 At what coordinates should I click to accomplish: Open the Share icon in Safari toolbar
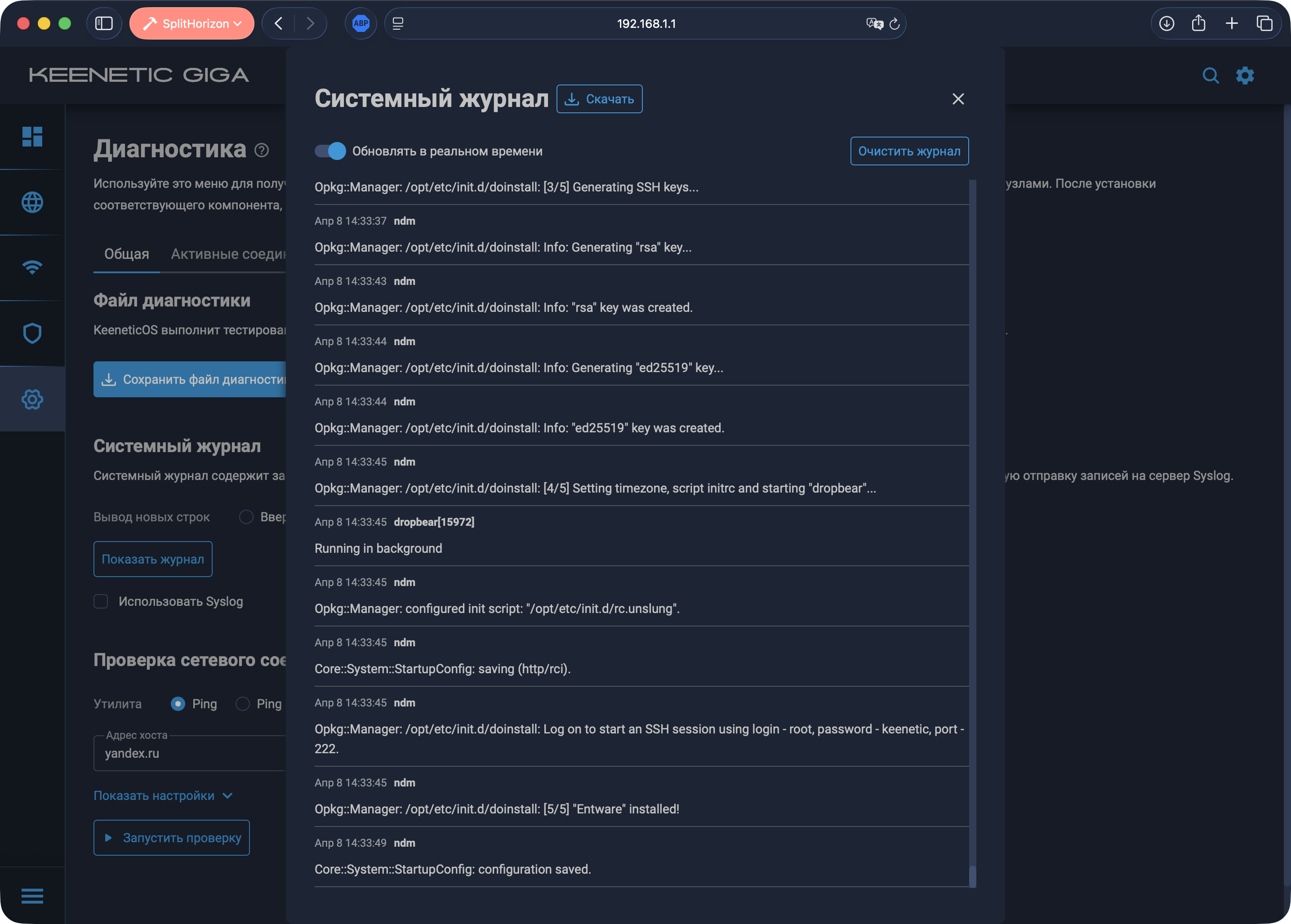pyautogui.click(x=1199, y=23)
